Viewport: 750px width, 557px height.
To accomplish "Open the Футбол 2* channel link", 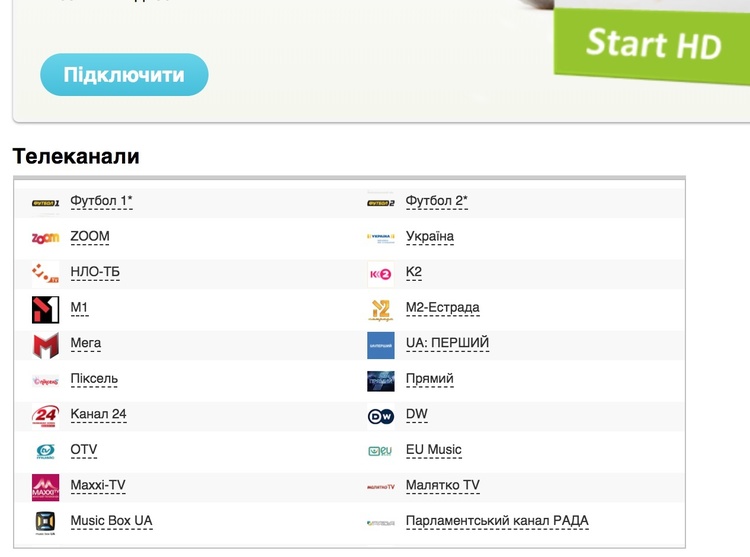I will [436, 201].
